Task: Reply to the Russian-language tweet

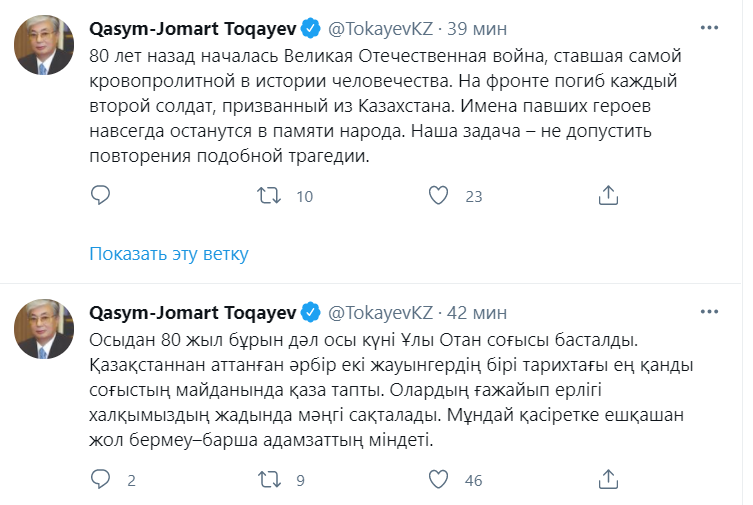Action: pyautogui.click(x=100, y=196)
